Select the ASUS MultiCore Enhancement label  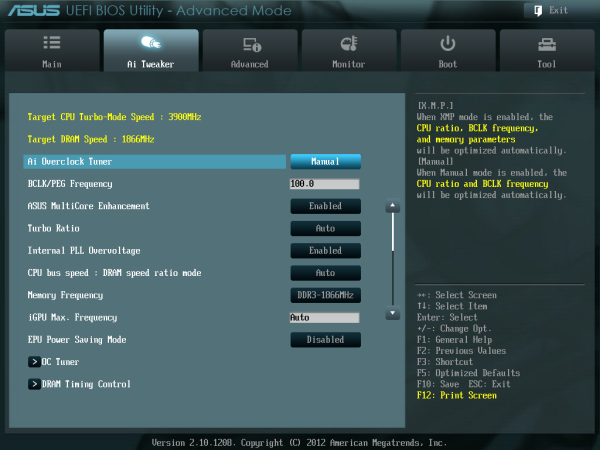(88, 206)
